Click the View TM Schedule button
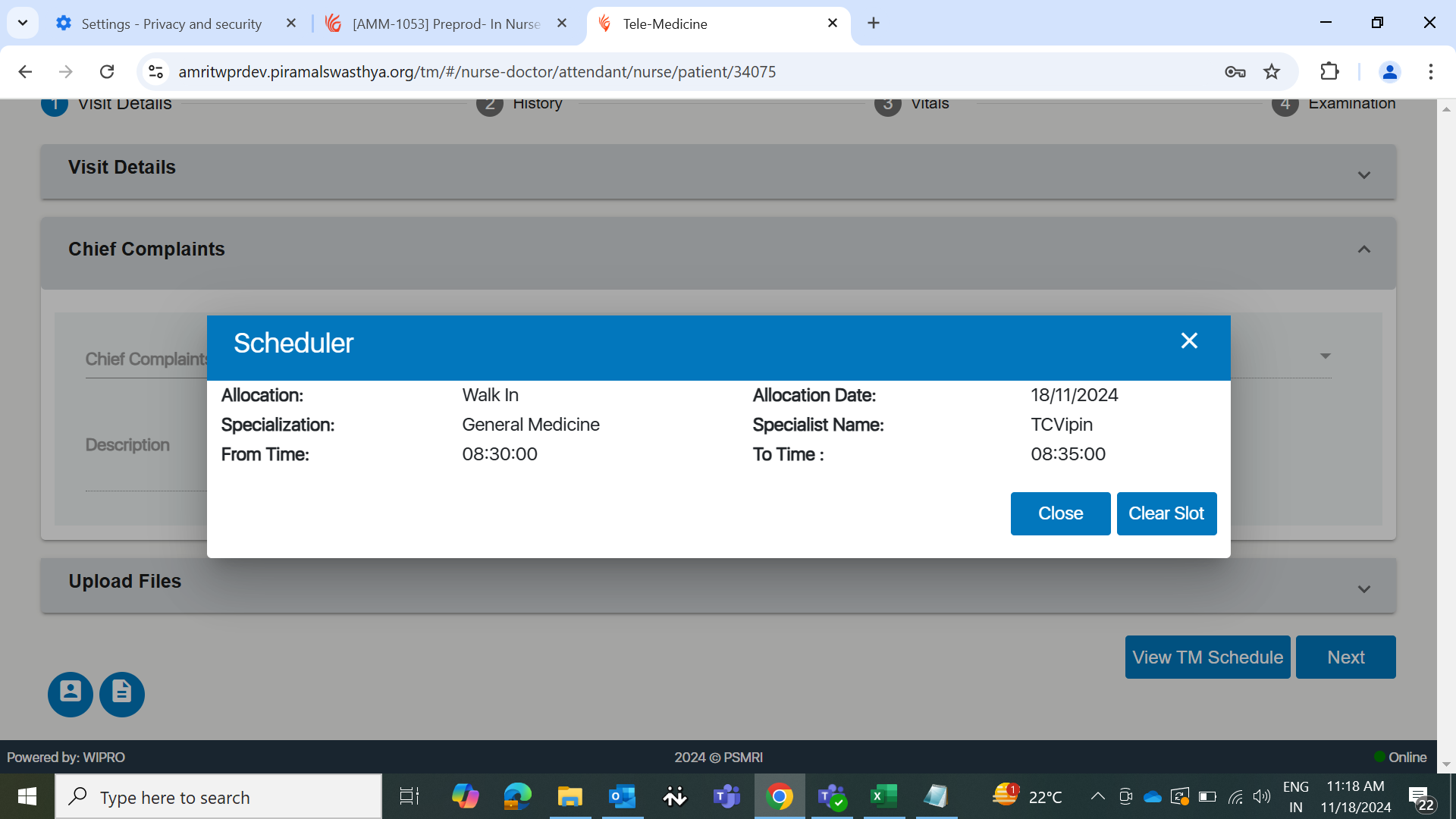Image resolution: width=1456 pixels, height=819 pixels. [x=1207, y=657]
